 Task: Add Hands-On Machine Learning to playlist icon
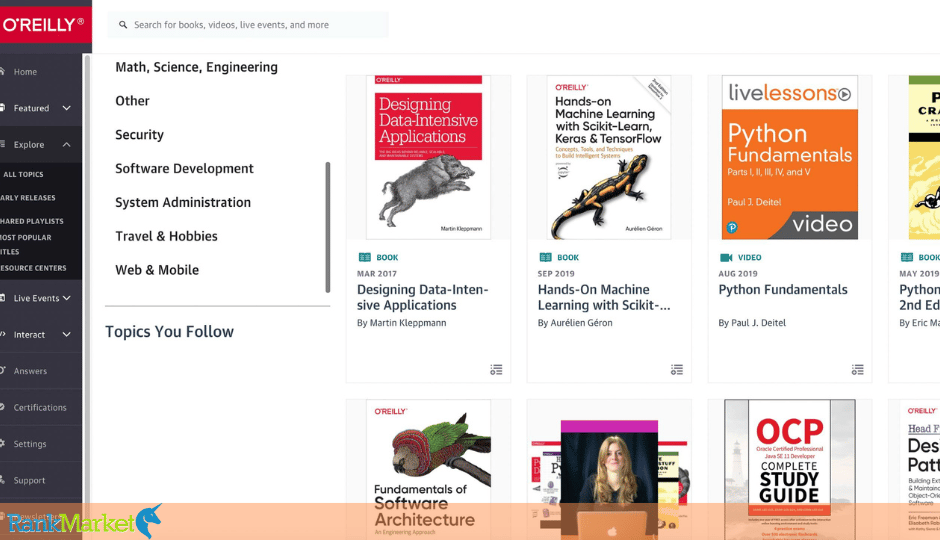tap(677, 370)
